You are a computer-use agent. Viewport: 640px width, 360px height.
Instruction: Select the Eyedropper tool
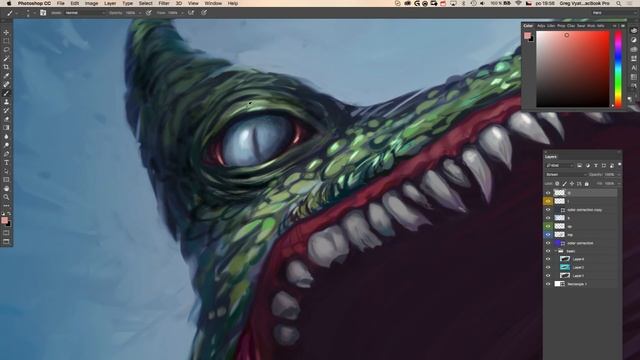click(6, 76)
